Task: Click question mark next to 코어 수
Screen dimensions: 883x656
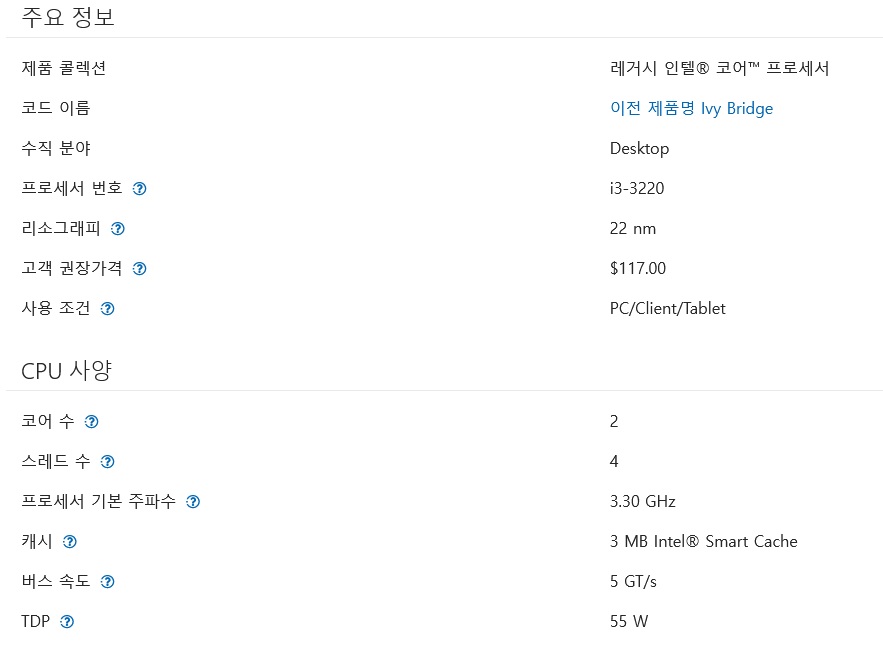Action: (x=92, y=421)
